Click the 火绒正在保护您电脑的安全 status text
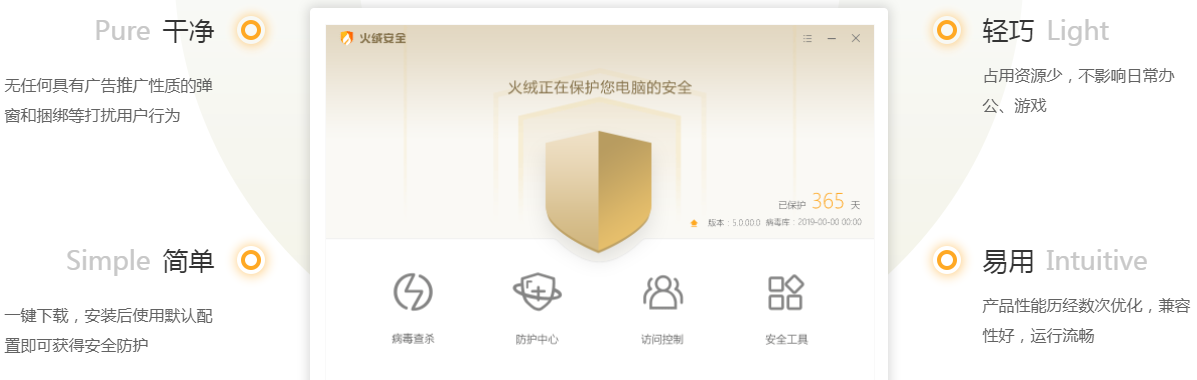The height and width of the screenshot is (380, 1197). coord(600,87)
